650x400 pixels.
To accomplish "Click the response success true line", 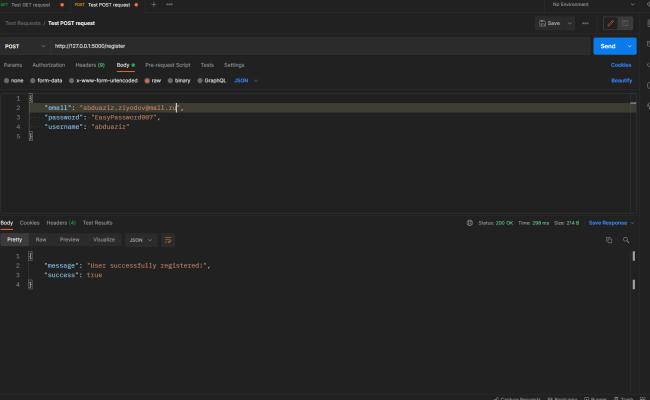I will click(x=73, y=275).
